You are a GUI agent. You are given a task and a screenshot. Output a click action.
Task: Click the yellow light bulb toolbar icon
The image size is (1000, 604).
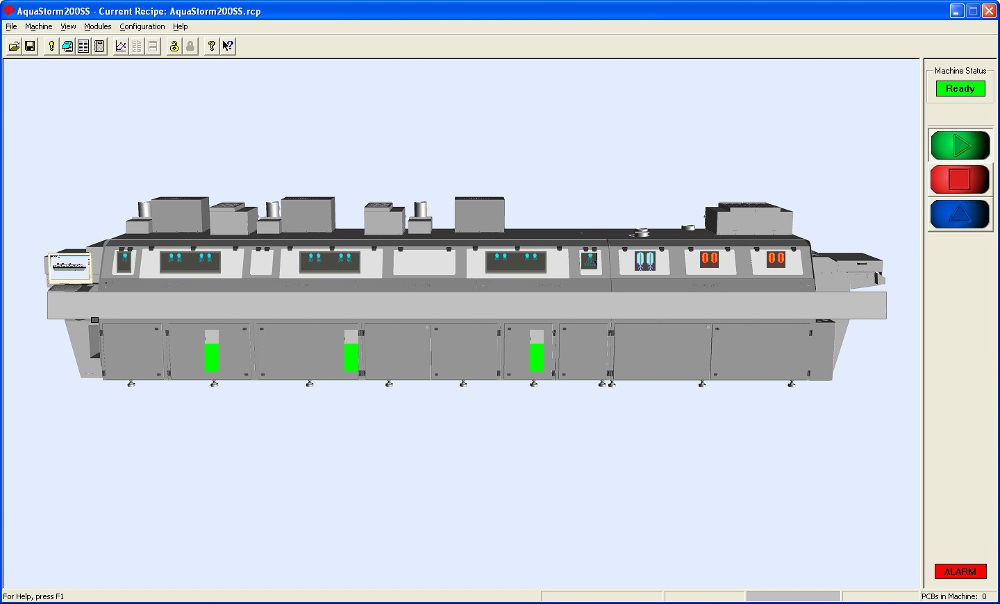pos(52,46)
